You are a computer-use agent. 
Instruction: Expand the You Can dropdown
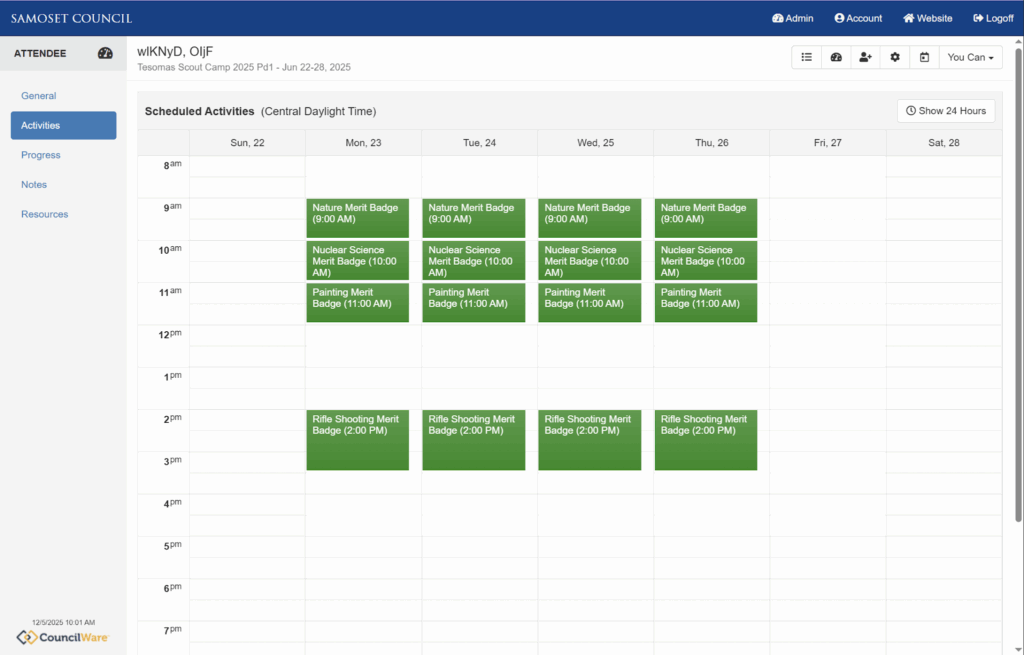970,58
